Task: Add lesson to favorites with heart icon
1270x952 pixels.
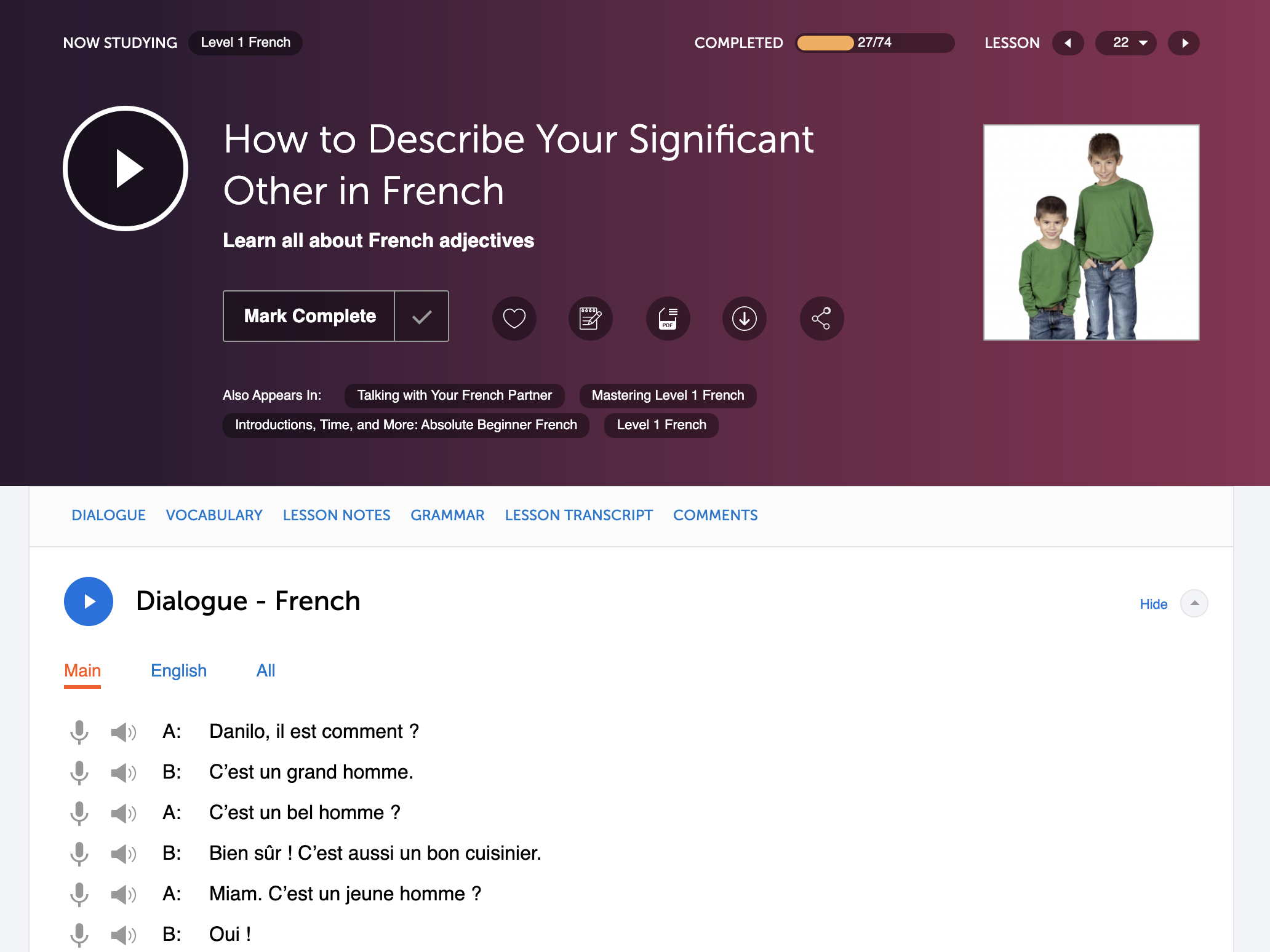Action: [x=514, y=318]
